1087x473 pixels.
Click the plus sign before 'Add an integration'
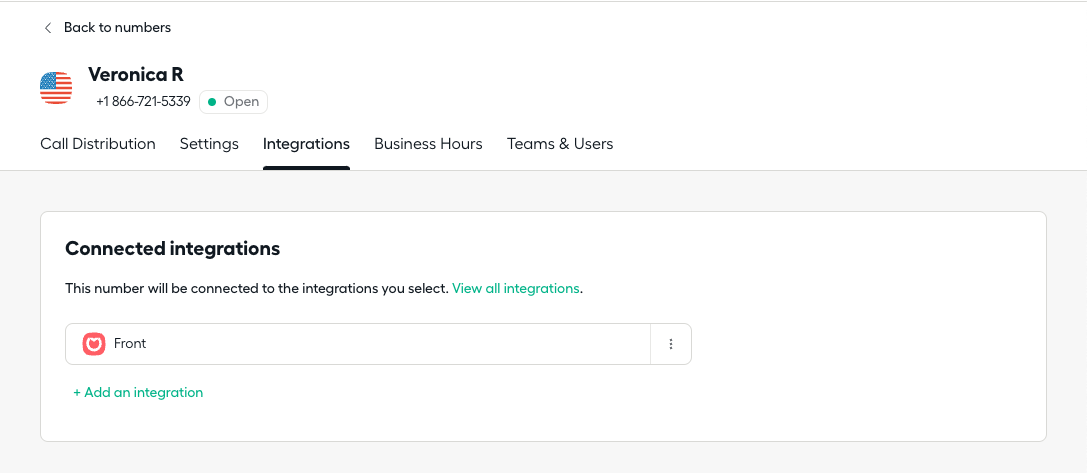tap(77, 393)
